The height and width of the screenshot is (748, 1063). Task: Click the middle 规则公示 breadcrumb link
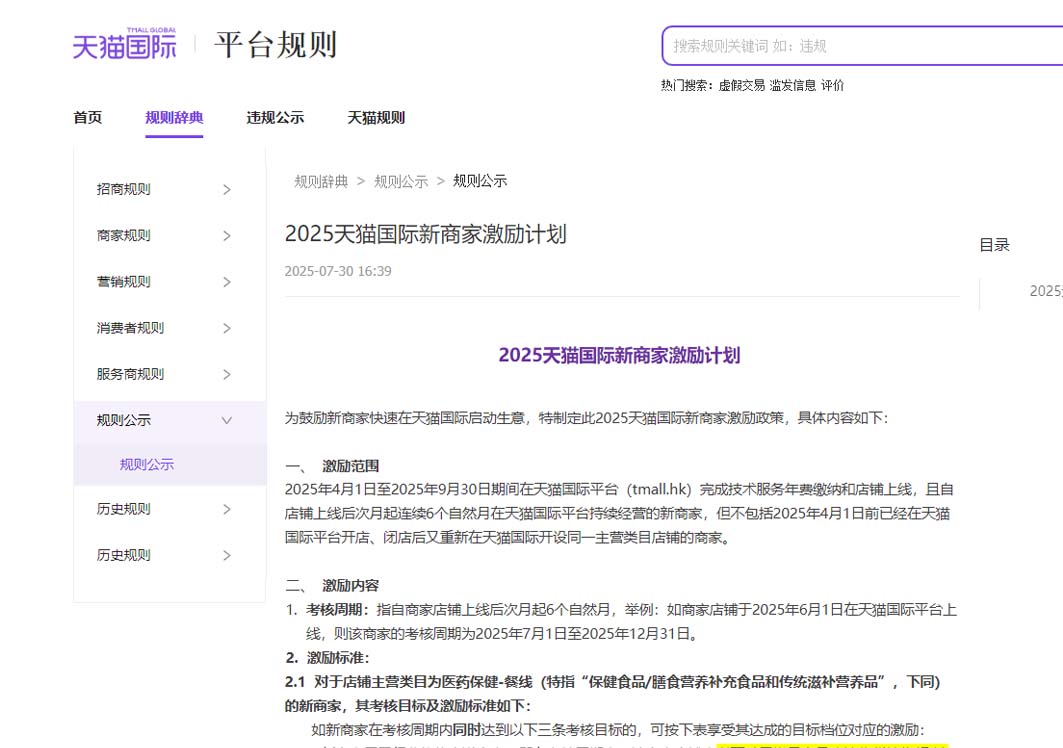401,182
